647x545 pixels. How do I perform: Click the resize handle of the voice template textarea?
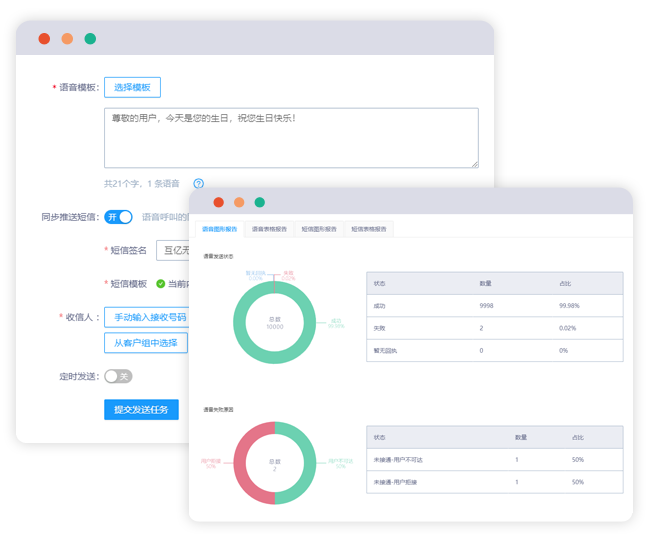474,163
